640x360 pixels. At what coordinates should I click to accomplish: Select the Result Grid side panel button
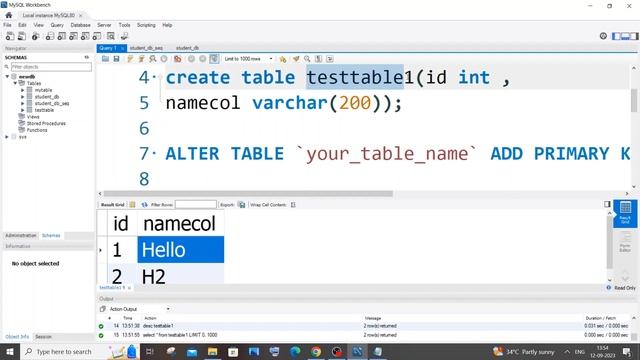625,213
